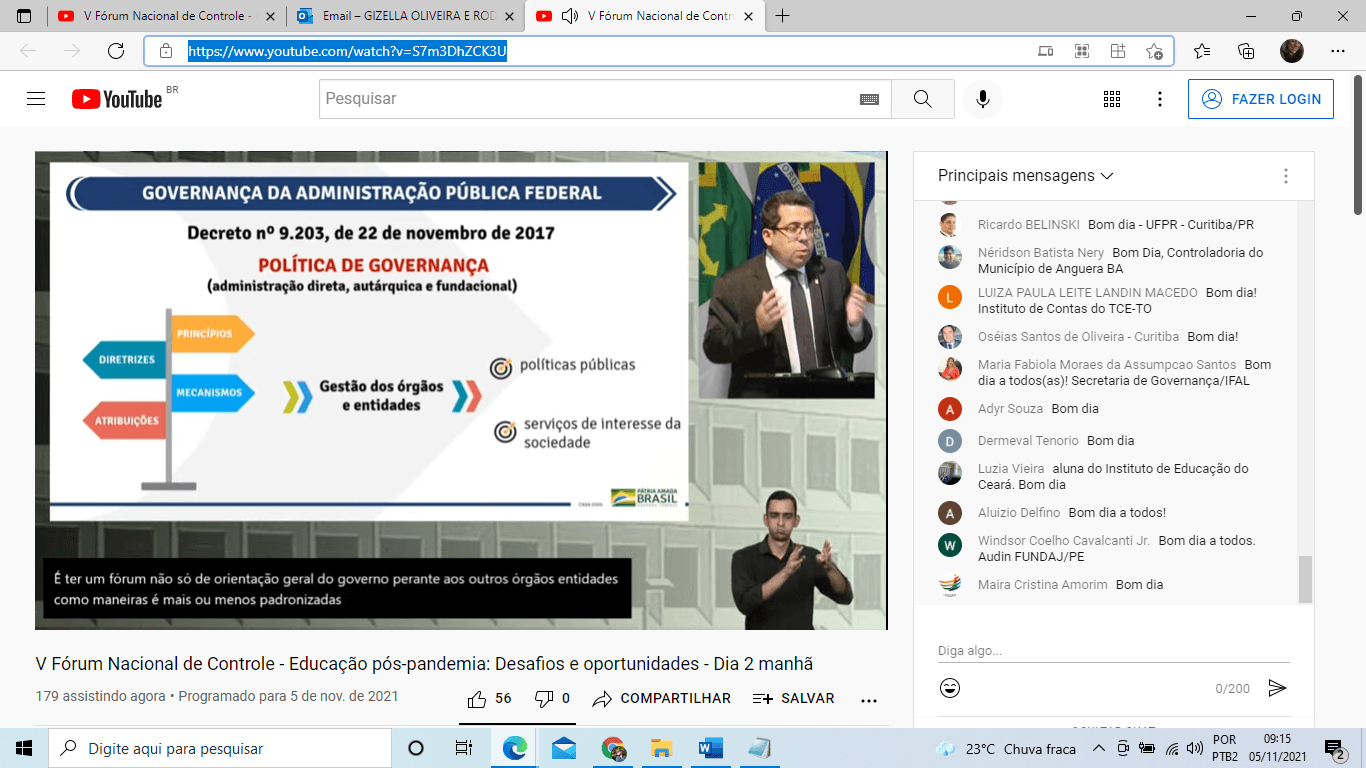Open the on-screen keyboard in search box
1366x768 pixels.
(869, 99)
